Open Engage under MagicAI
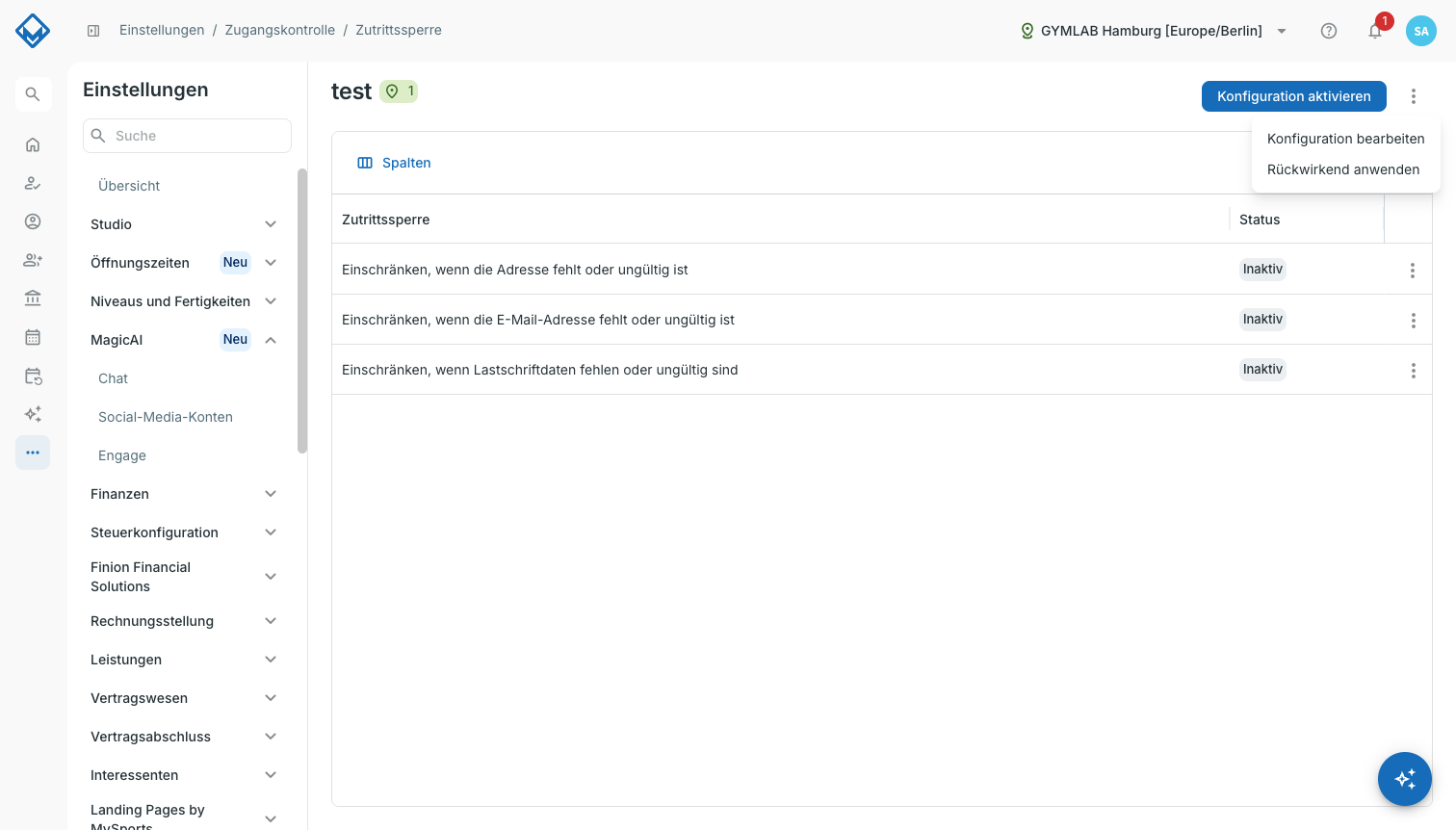The image size is (1456, 830). (122, 455)
